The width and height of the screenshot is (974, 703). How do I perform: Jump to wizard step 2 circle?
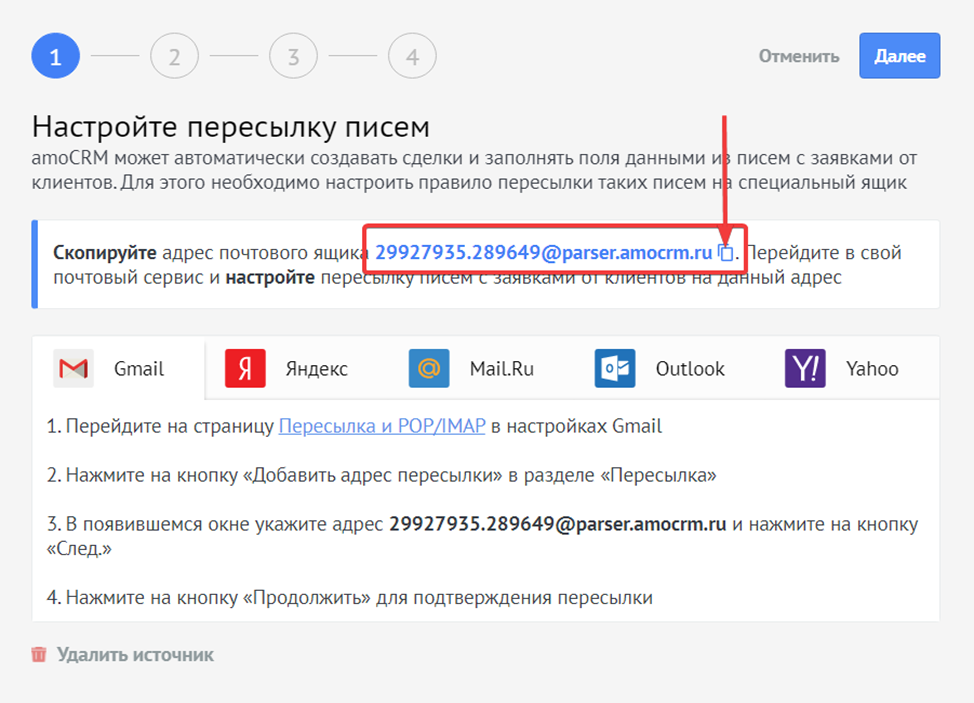[175, 56]
